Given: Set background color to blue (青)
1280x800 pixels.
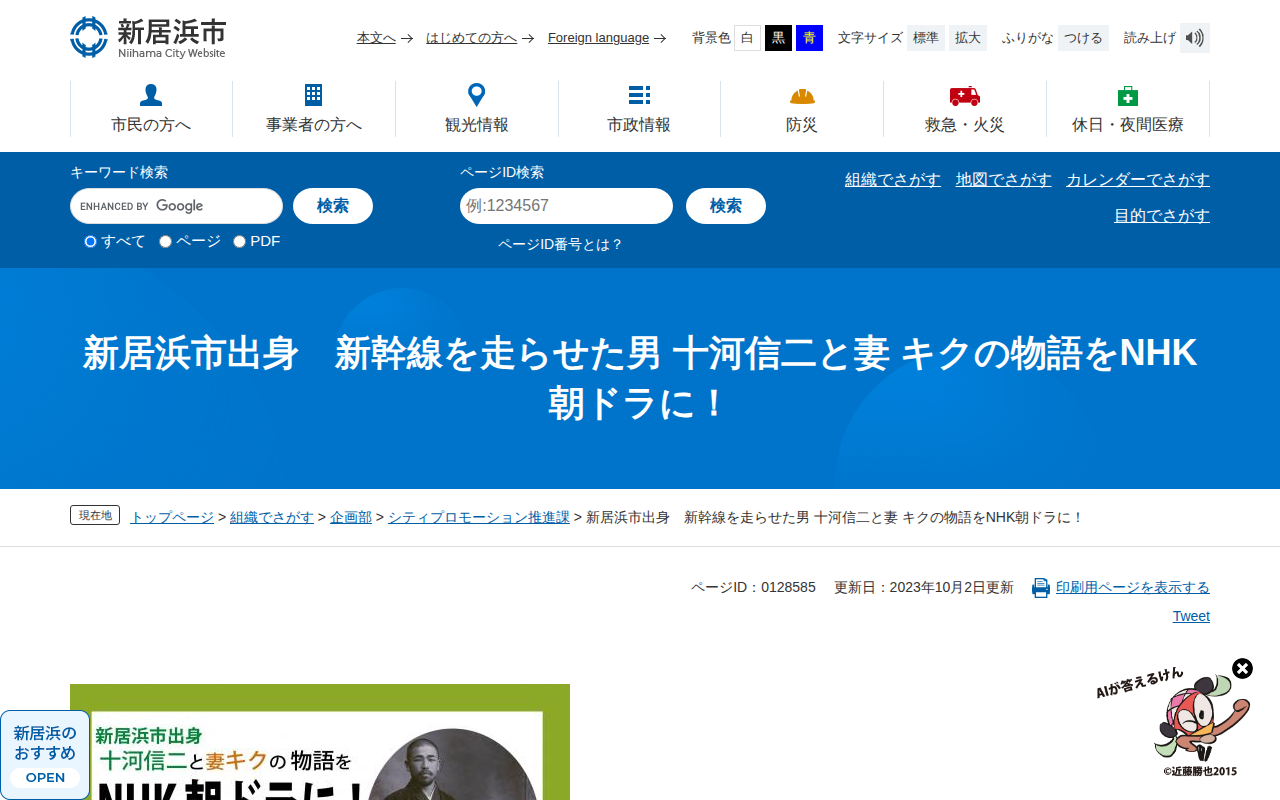Looking at the screenshot, I should [x=809, y=38].
